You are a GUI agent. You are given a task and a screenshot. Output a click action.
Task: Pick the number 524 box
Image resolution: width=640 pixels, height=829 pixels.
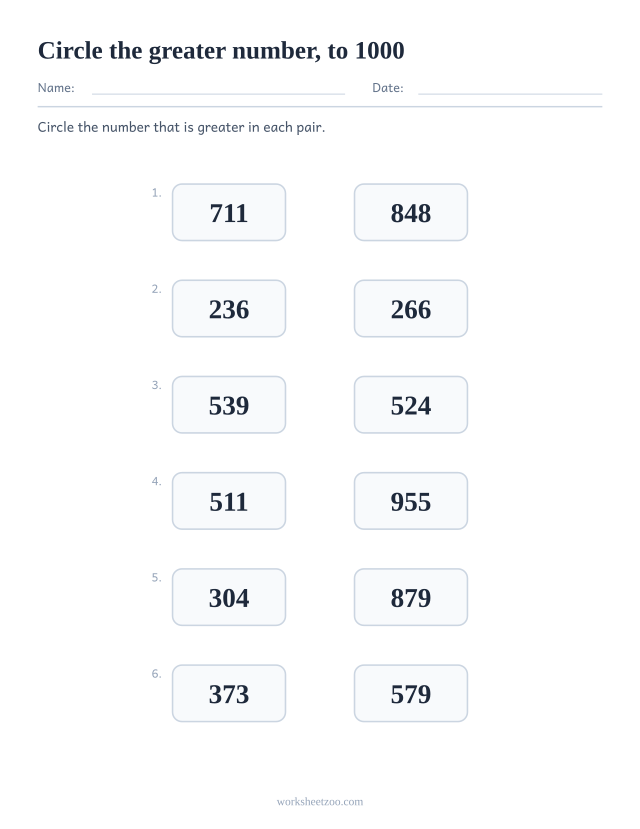pyautogui.click(x=411, y=405)
